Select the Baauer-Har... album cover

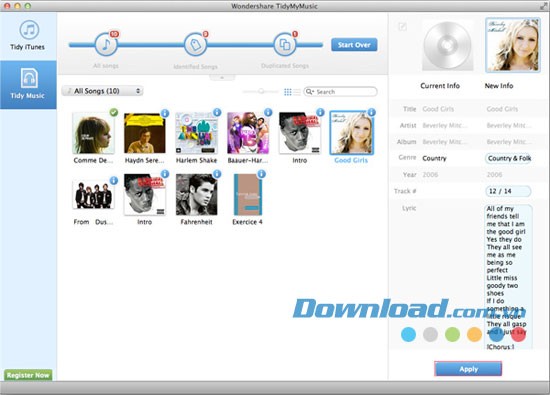pyautogui.click(x=248, y=133)
